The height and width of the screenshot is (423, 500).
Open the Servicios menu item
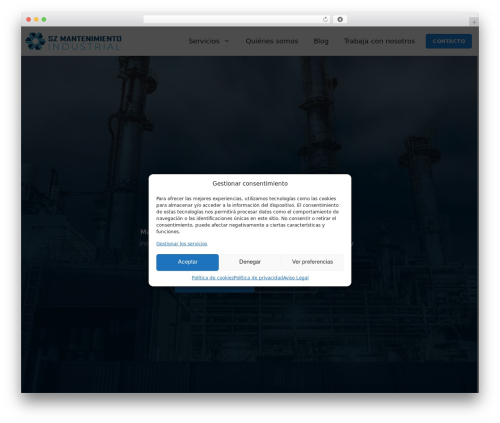point(204,41)
